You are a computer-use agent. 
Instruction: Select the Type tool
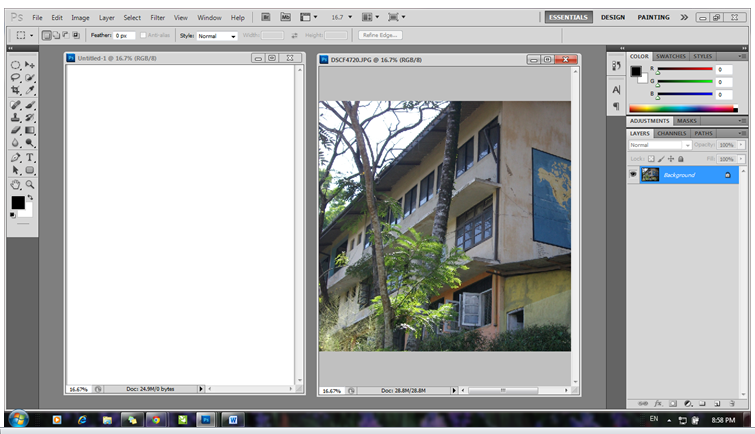tap(30, 158)
